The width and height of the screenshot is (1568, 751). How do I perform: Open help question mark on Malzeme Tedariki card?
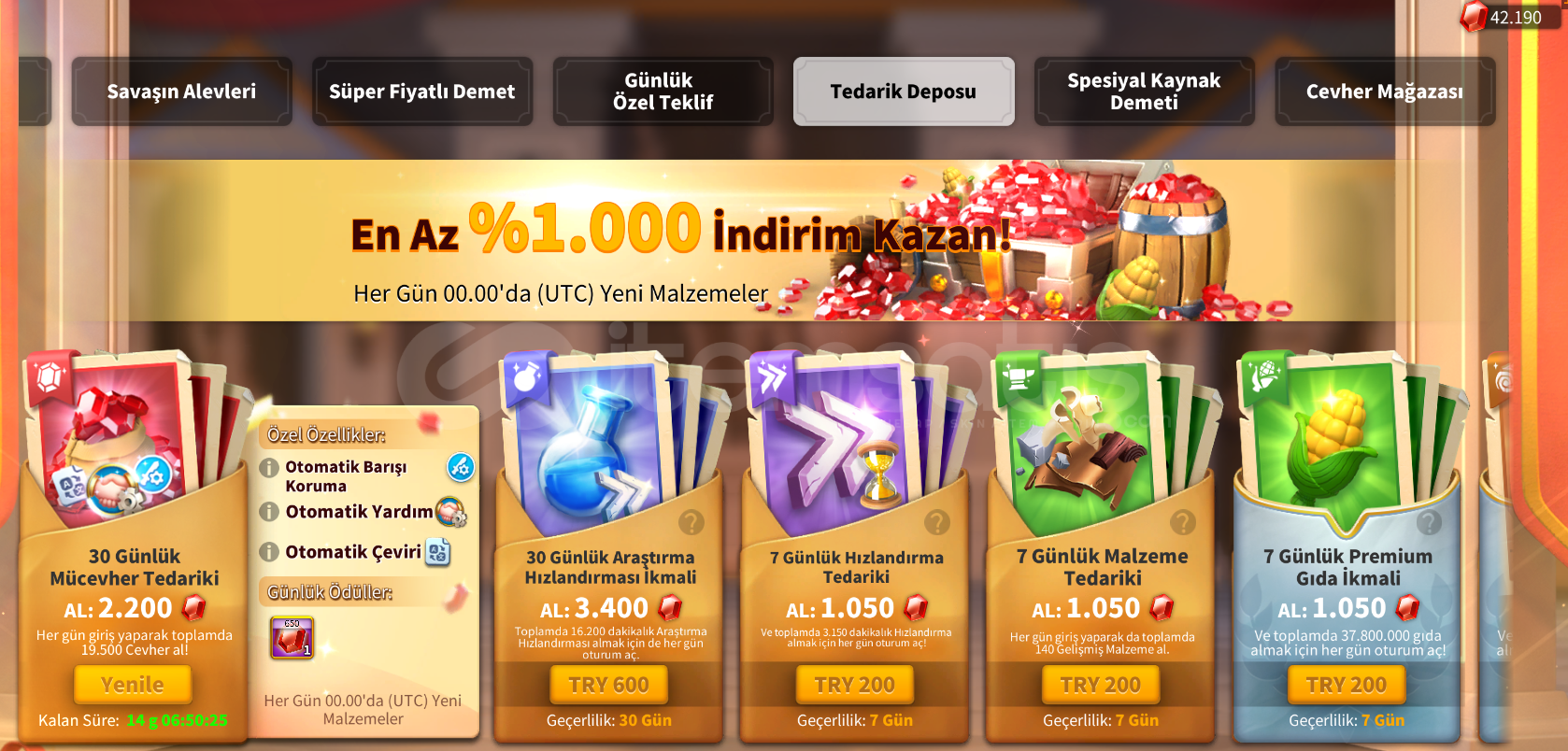[1183, 522]
